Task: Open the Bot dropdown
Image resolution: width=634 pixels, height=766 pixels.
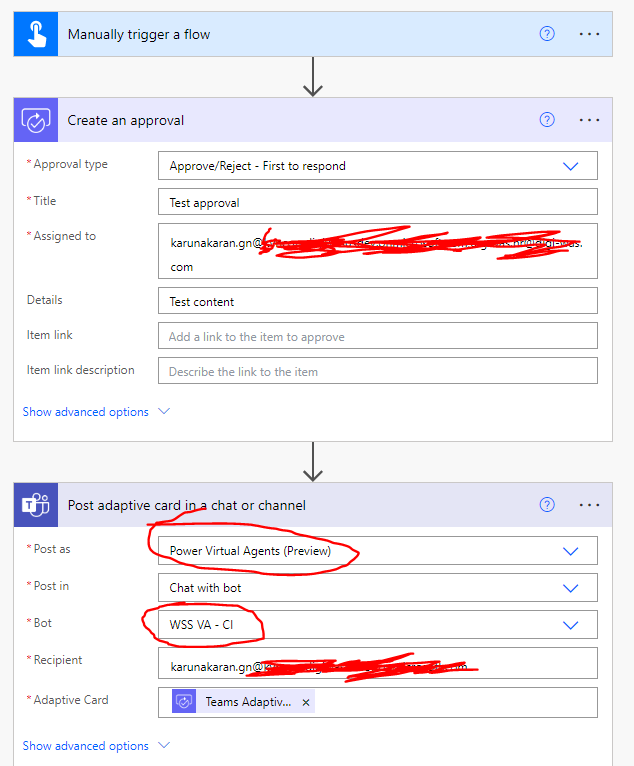Action: [378, 625]
